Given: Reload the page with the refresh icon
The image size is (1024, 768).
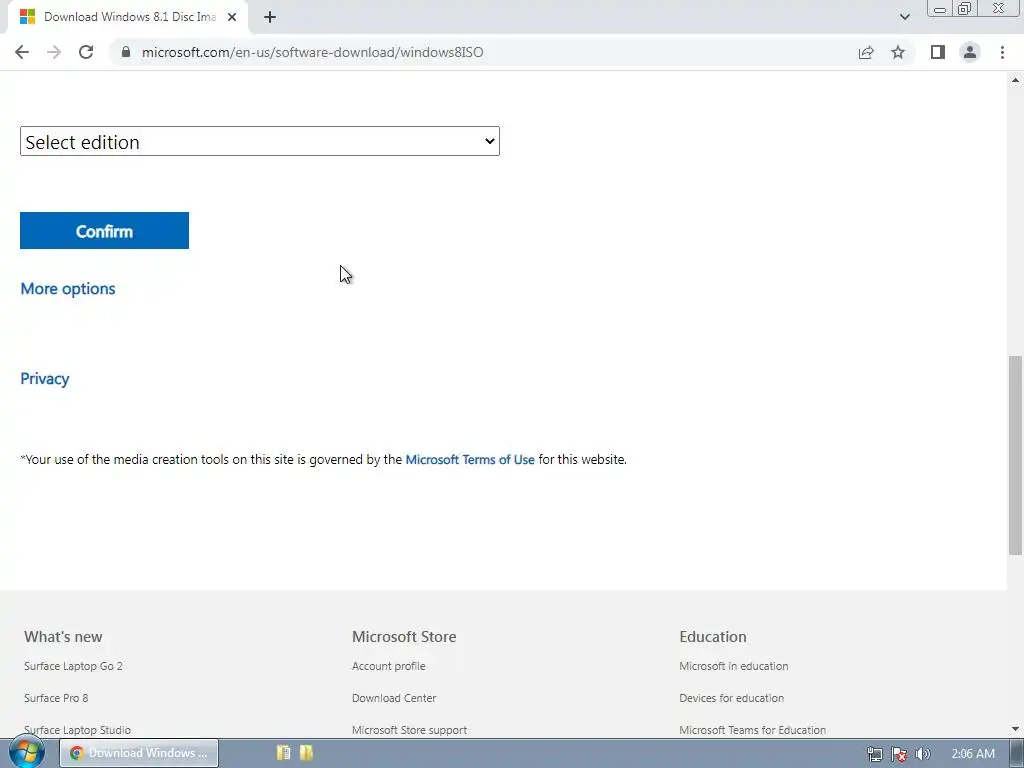Looking at the screenshot, I should click(x=86, y=52).
